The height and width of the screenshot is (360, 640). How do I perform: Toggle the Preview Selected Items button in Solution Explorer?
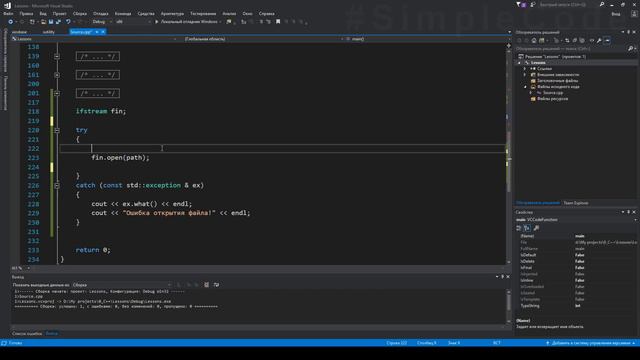607,40
